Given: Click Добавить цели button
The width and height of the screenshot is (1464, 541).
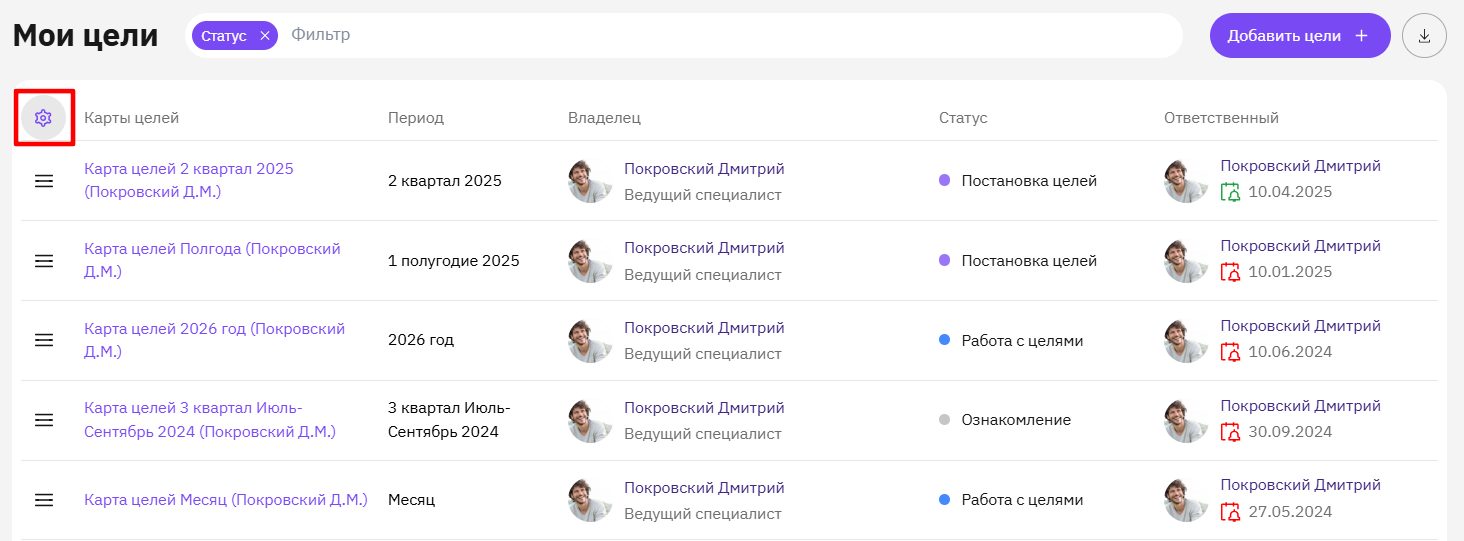Looking at the screenshot, I should (x=1300, y=36).
